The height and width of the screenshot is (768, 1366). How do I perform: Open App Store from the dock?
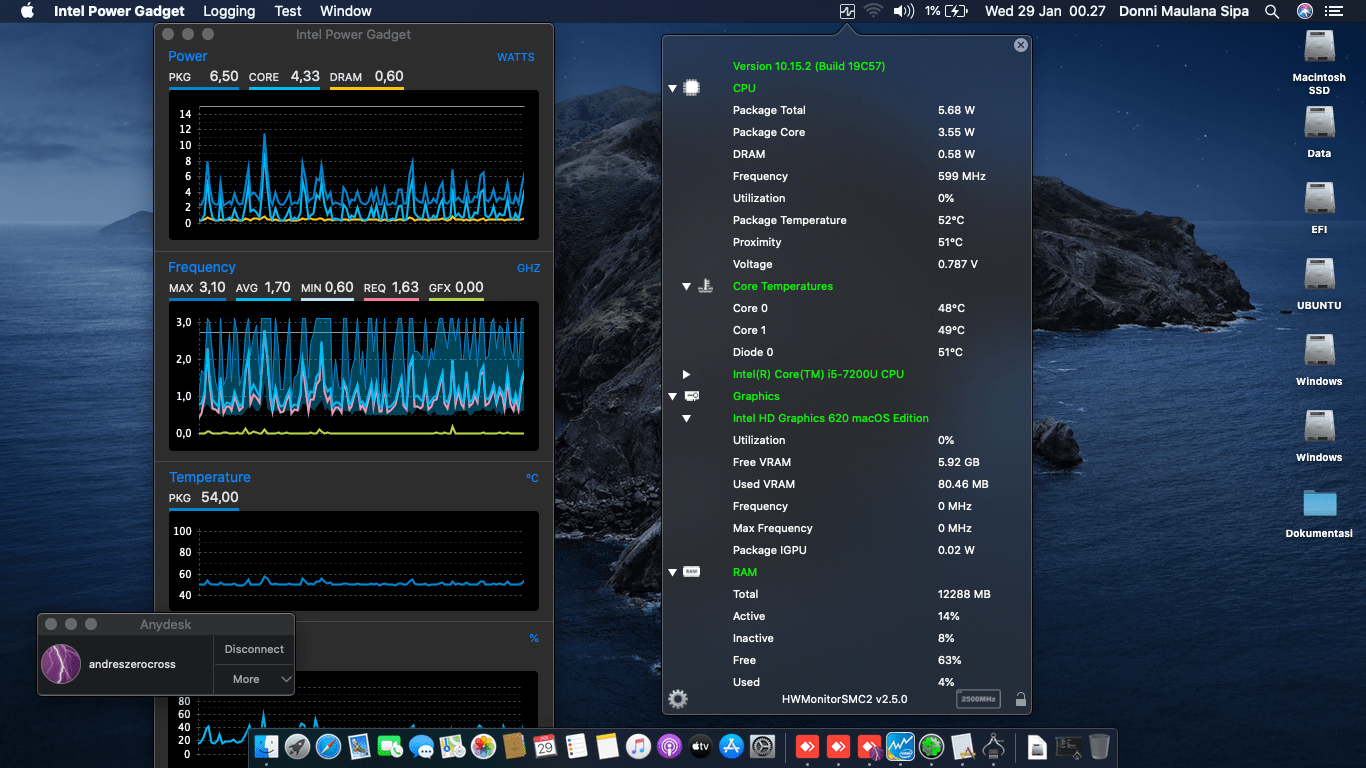click(x=731, y=746)
